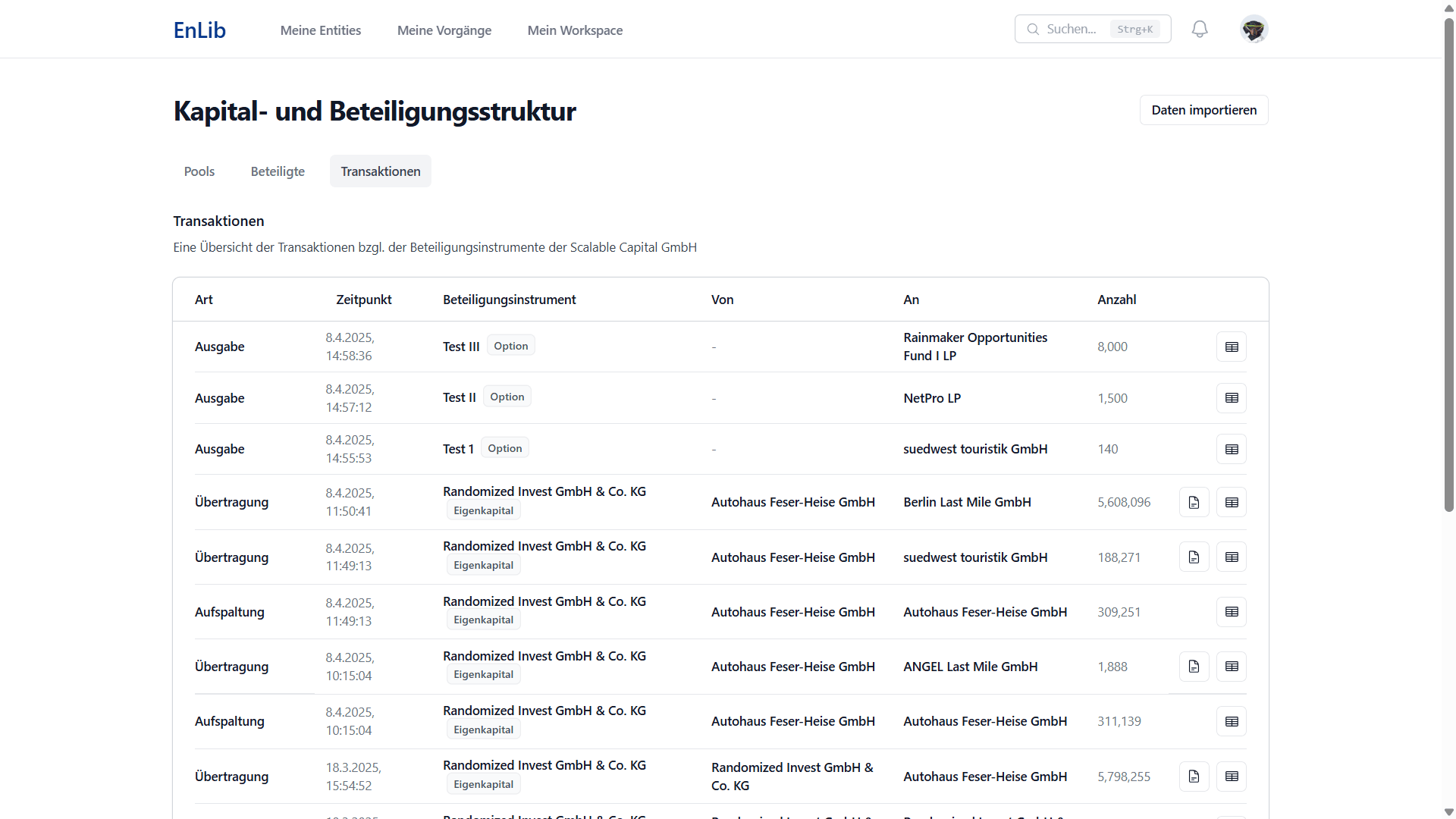Open document icon for 5,798,255 transfer row
This screenshot has height=819, width=1456.
(x=1194, y=777)
